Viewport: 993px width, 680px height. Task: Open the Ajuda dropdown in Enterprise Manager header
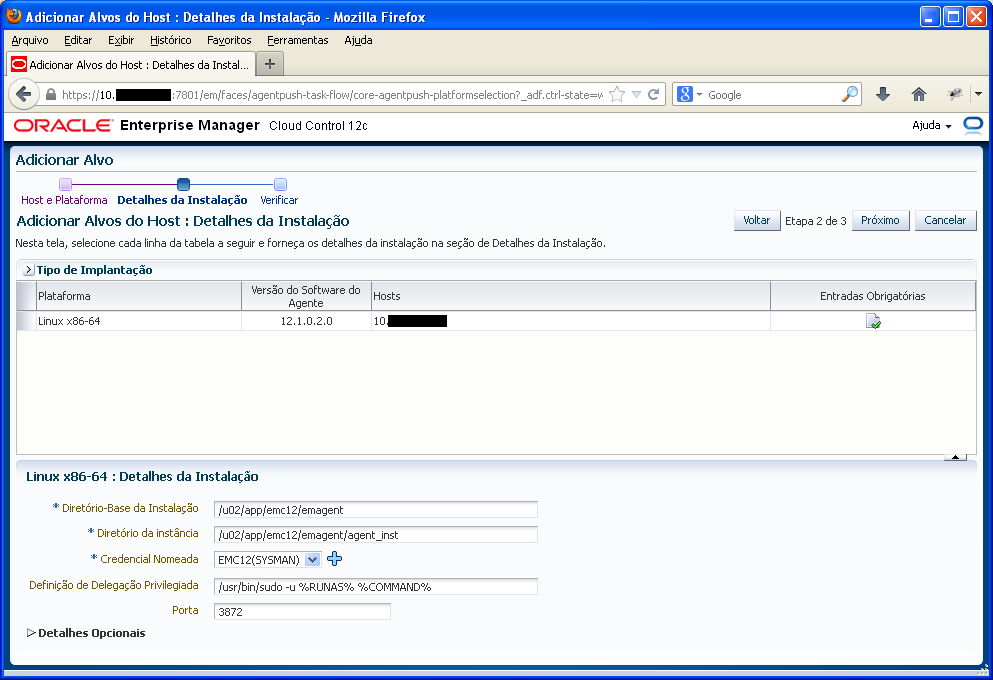click(932, 125)
